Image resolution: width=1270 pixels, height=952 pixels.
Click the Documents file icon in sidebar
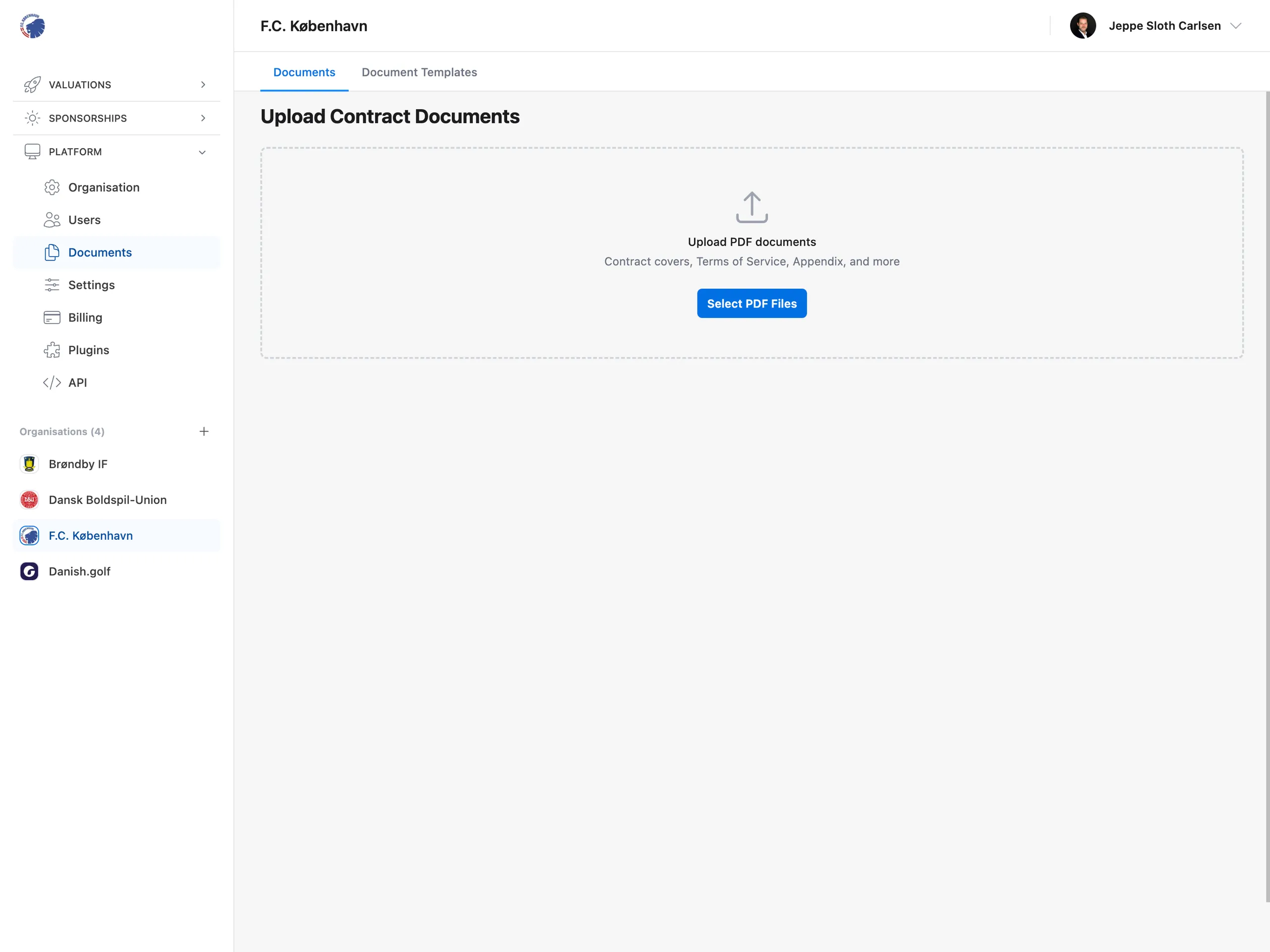[52, 253]
